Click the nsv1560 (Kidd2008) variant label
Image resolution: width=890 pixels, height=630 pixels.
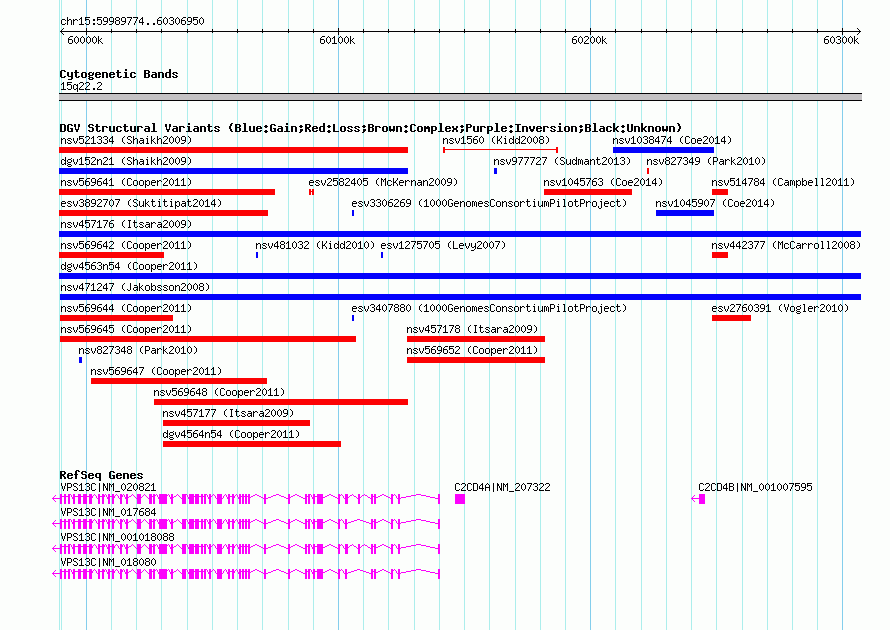tap(496, 140)
